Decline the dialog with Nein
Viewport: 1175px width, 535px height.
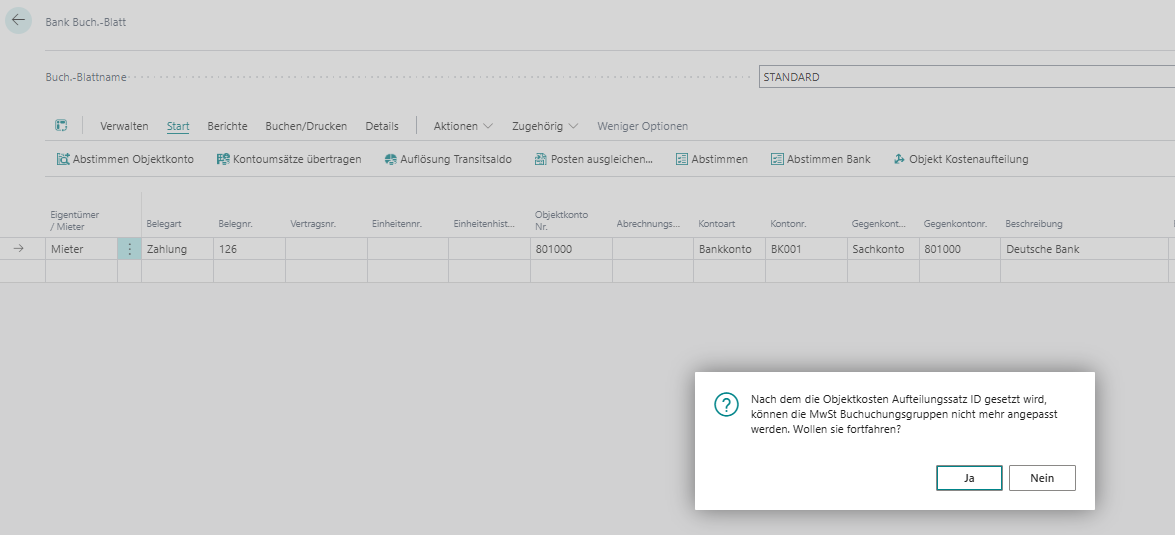coord(1042,478)
